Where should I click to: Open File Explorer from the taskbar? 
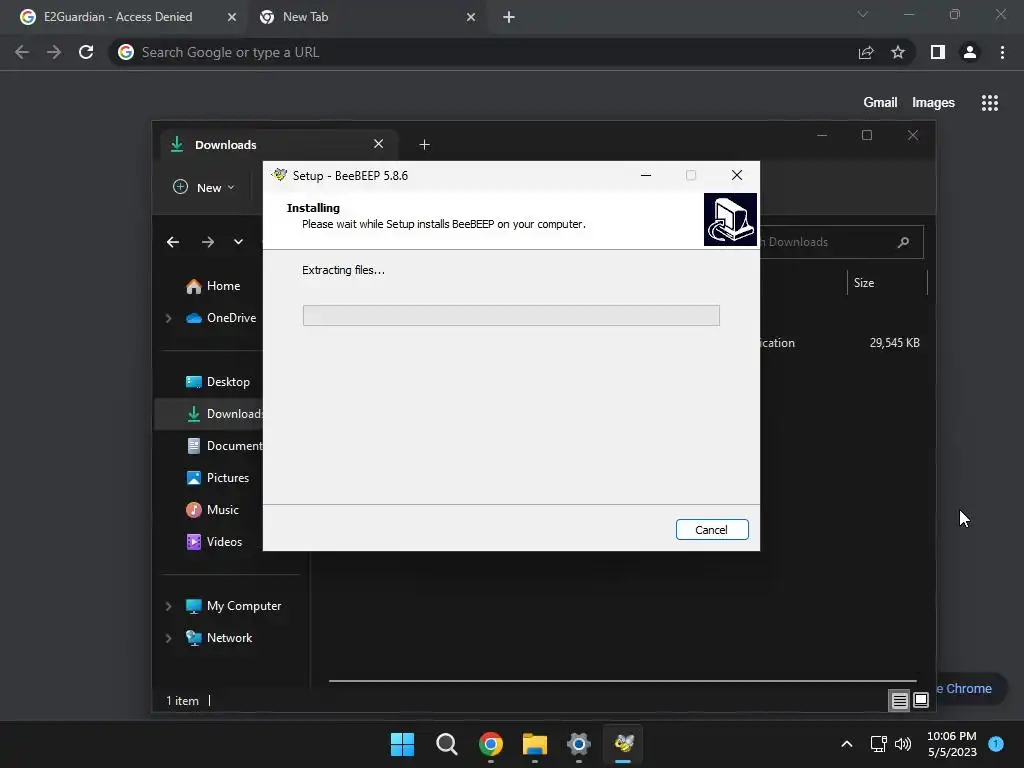click(x=535, y=744)
